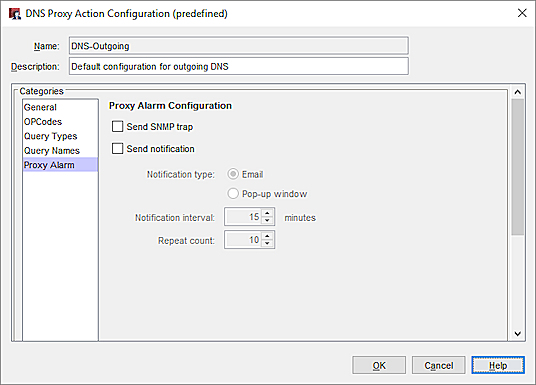Click the scrollbar up arrow
The width and height of the screenshot is (536, 385).
click(518, 92)
